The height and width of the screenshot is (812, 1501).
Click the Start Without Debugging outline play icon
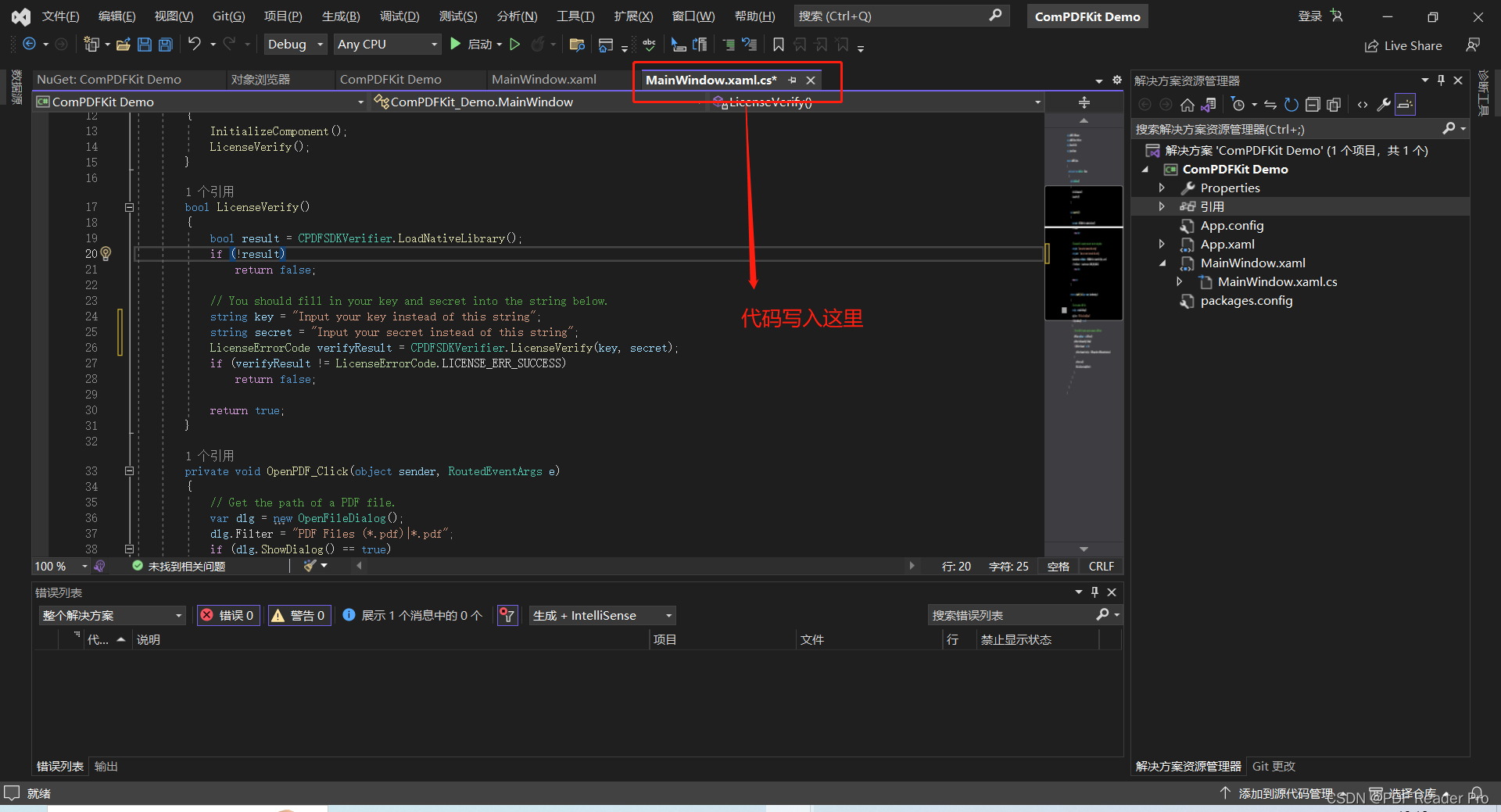tap(515, 45)
